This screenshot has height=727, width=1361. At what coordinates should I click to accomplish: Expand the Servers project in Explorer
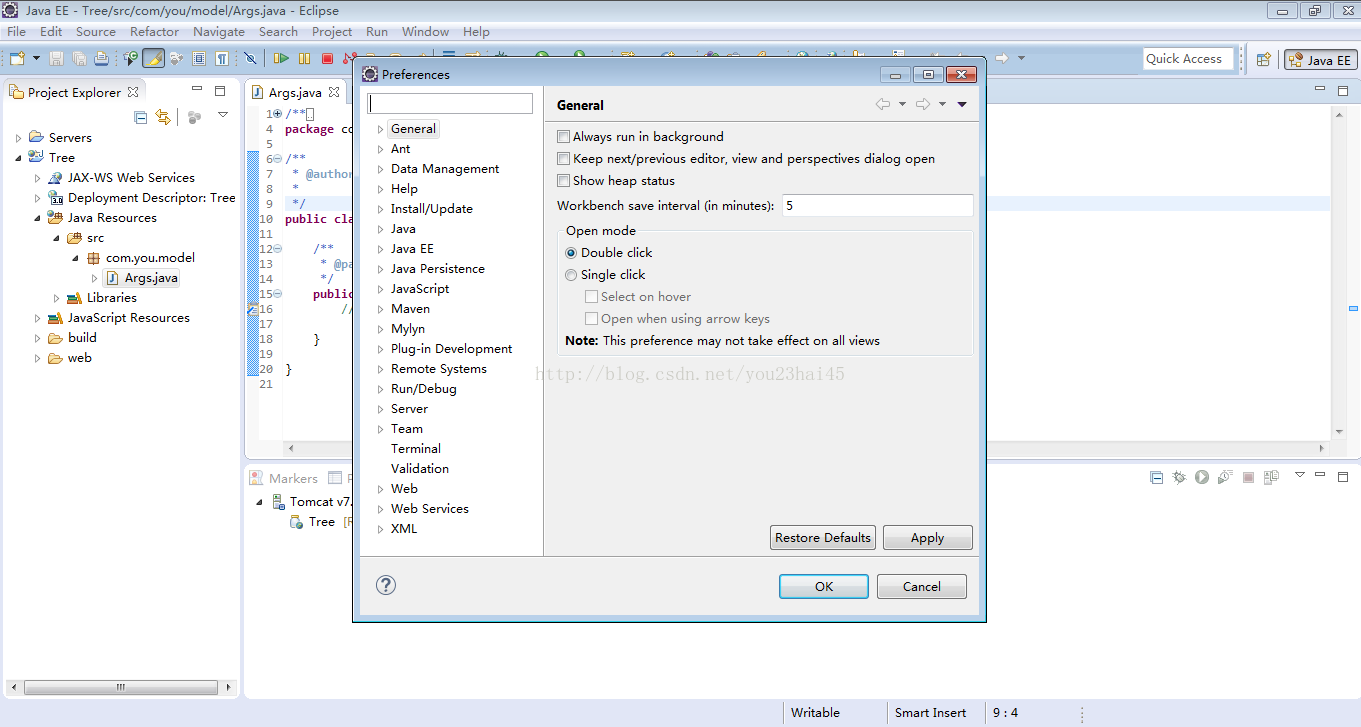18,138
